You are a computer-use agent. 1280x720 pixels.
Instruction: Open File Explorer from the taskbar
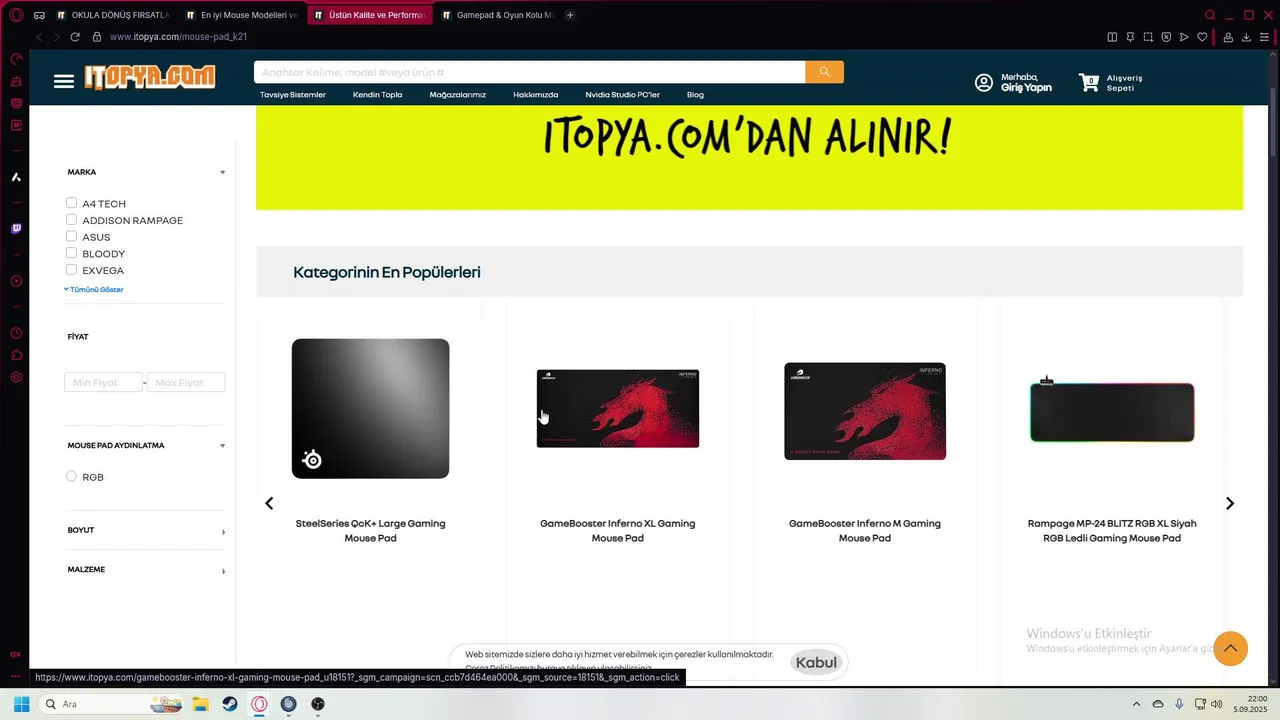point(200,704)
